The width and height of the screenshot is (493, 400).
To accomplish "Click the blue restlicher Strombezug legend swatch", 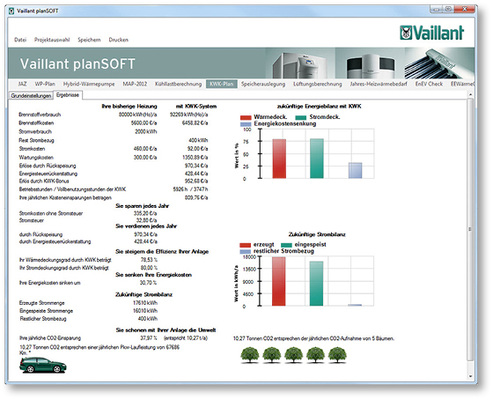I will coord(245,252).
